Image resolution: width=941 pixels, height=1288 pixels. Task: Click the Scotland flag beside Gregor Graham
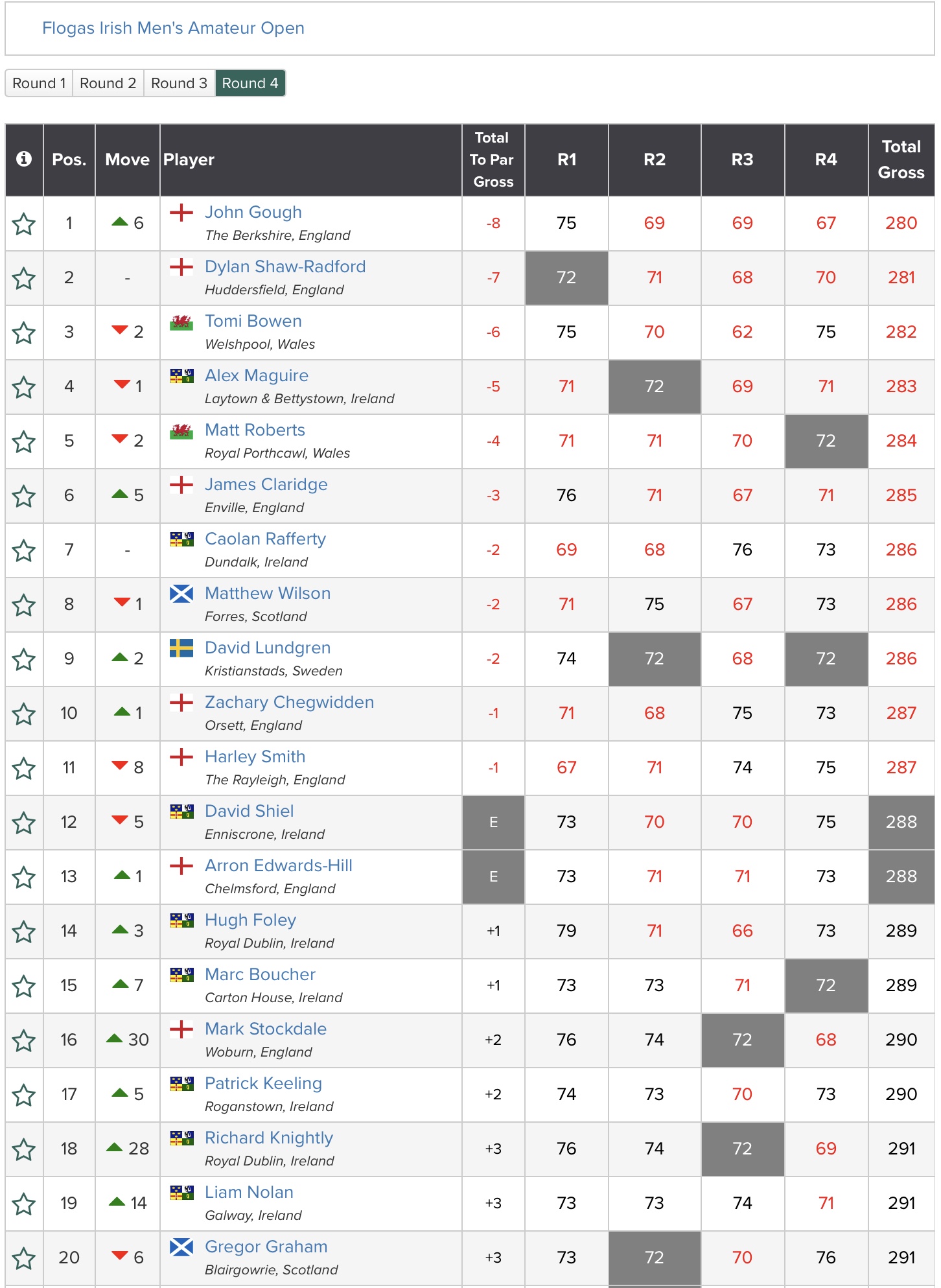point(181,1247)
